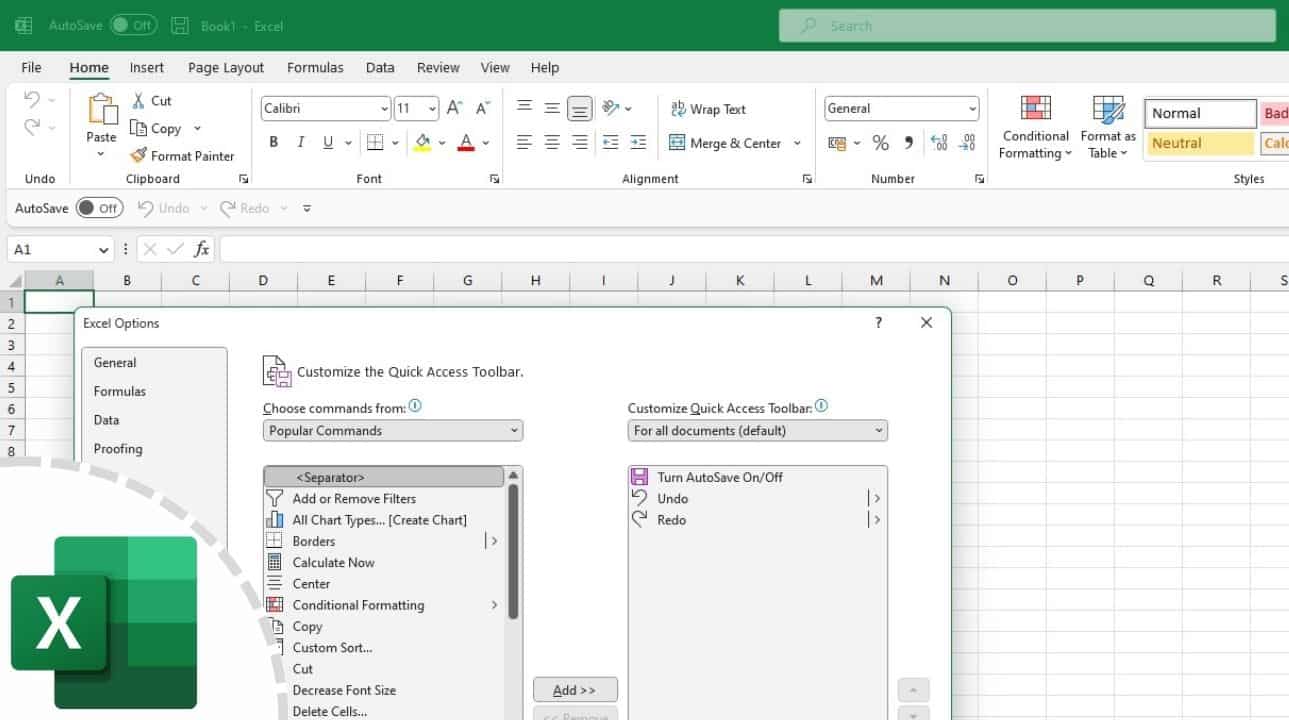This screenshot has height=720, width=1289.
Task: Select Calculate Now in commands list
Action: tap(333, 563)
